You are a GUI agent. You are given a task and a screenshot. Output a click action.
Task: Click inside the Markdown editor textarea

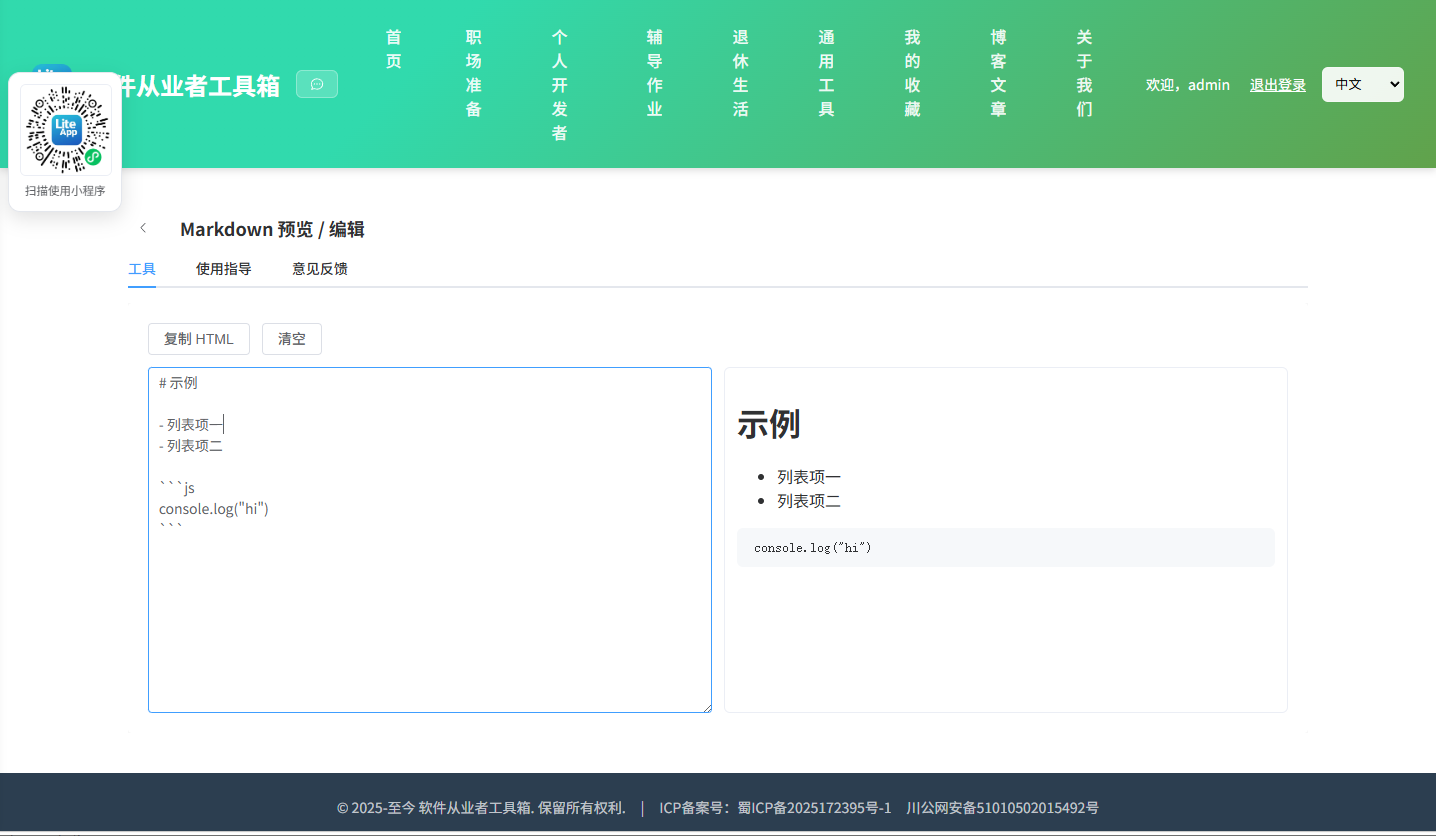pyautogui.click(x=430, y=540)
